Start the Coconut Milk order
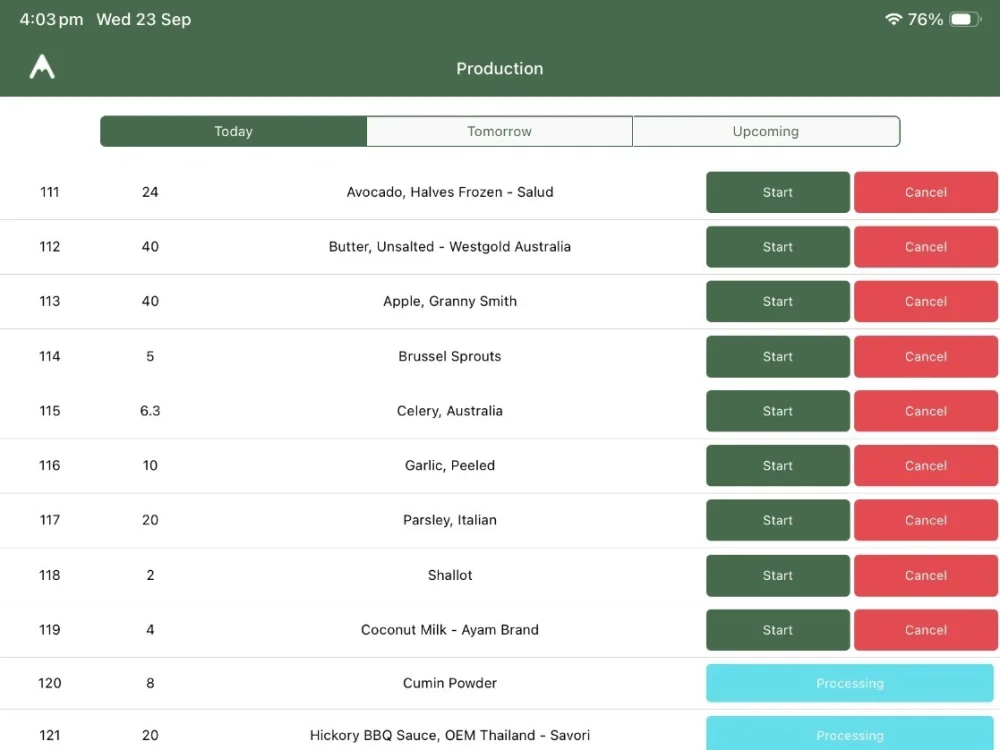The image size is (1000, 750). [777, 630]
